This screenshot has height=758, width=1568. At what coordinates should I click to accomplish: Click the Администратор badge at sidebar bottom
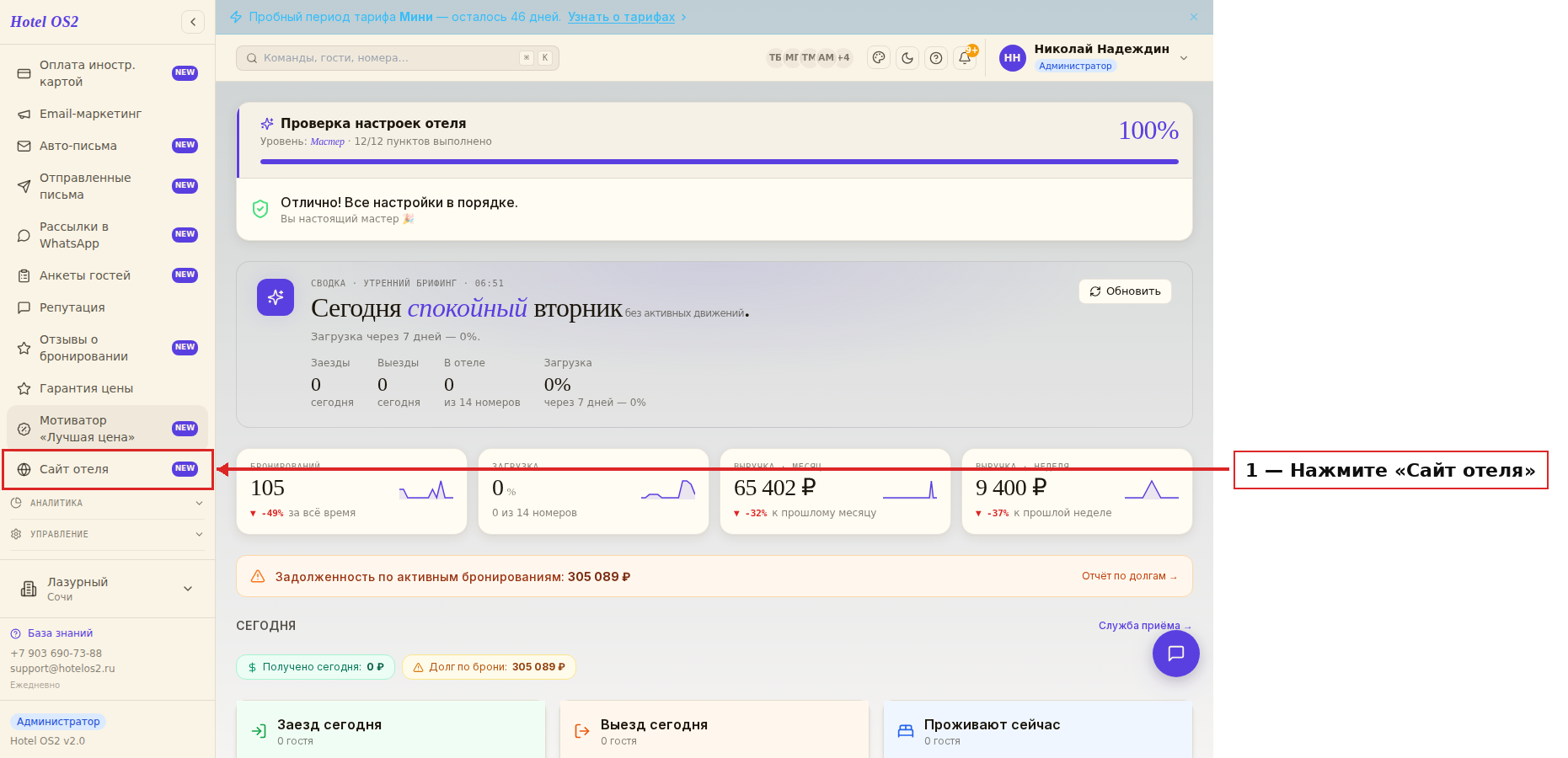pyautogui.click(x=58, y=722)
